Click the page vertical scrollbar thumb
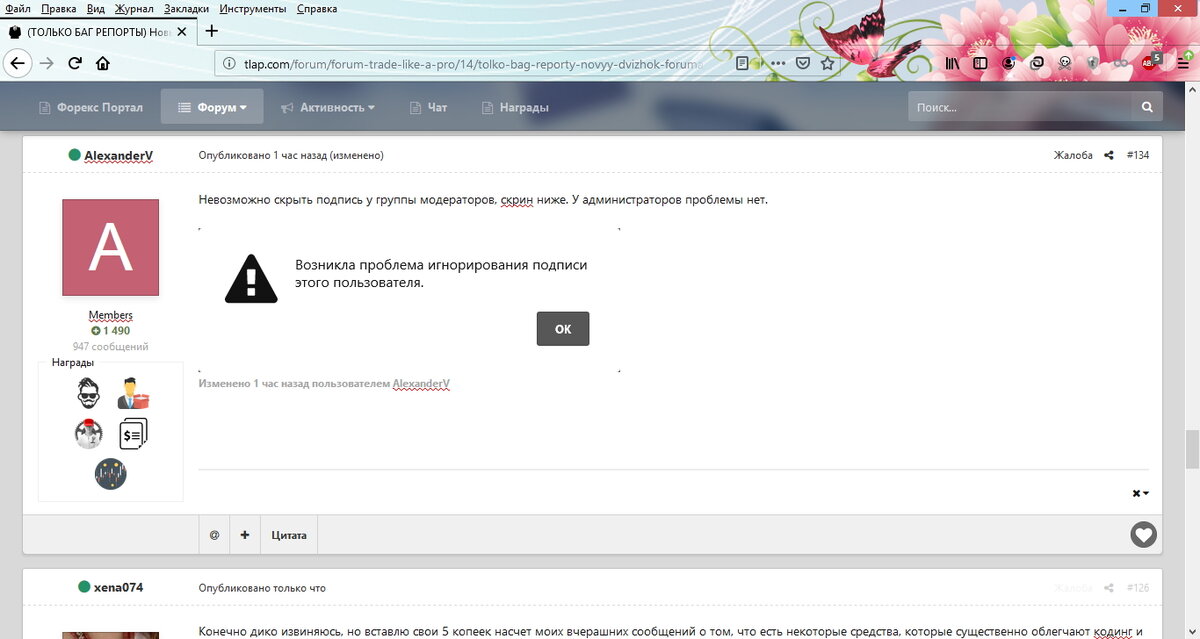Viewport: 1200px width, 639px height. (x=1192, y=449)
